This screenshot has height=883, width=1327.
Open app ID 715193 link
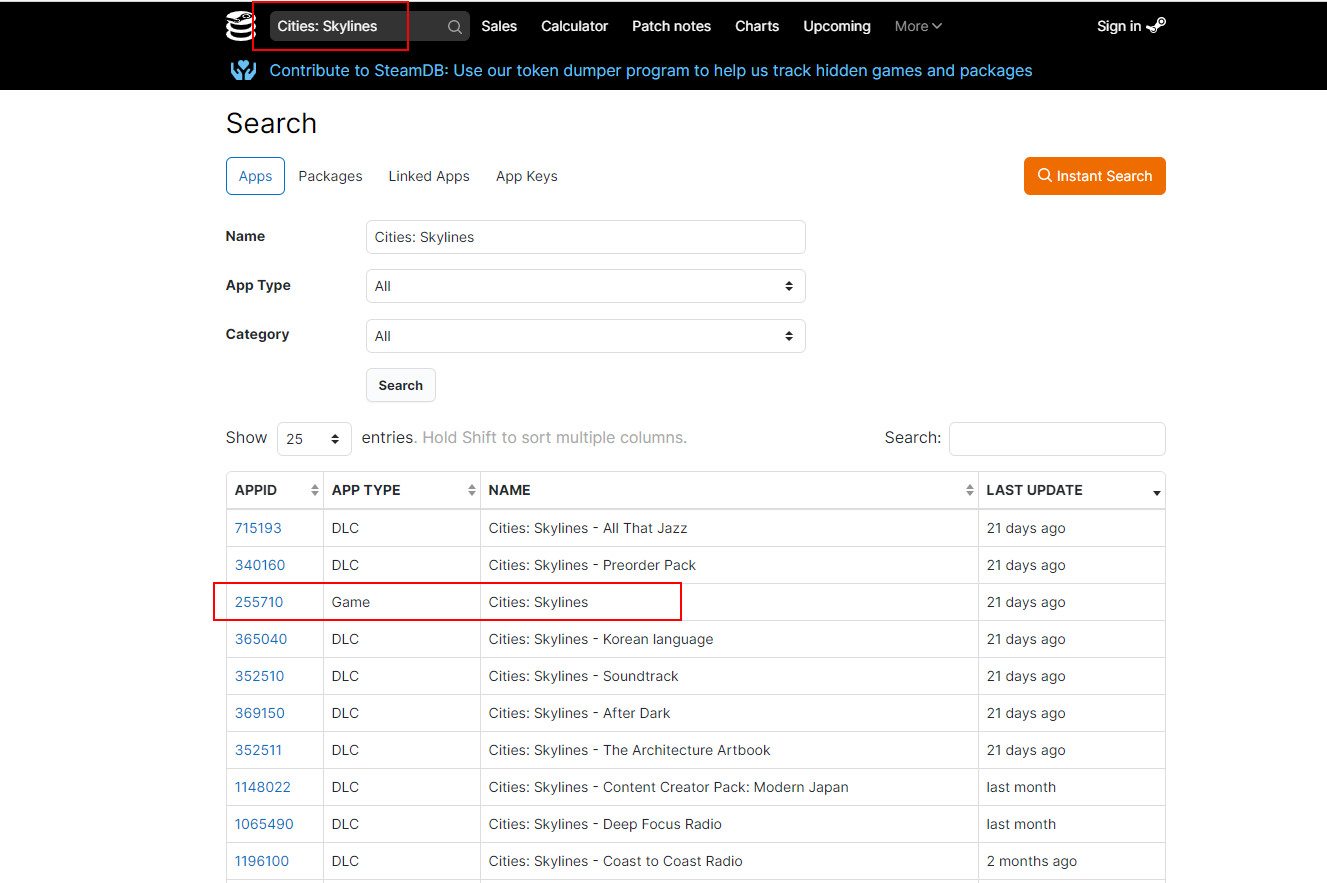(258, 528)
